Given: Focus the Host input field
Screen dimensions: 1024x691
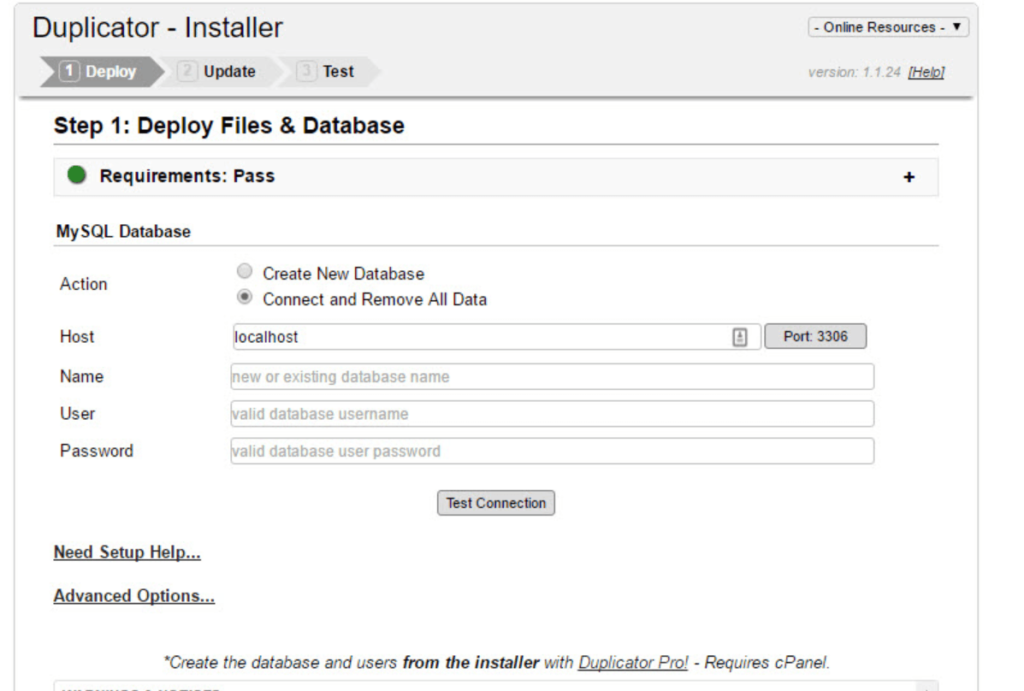Looking at the screenshot, I should [480, 337].
